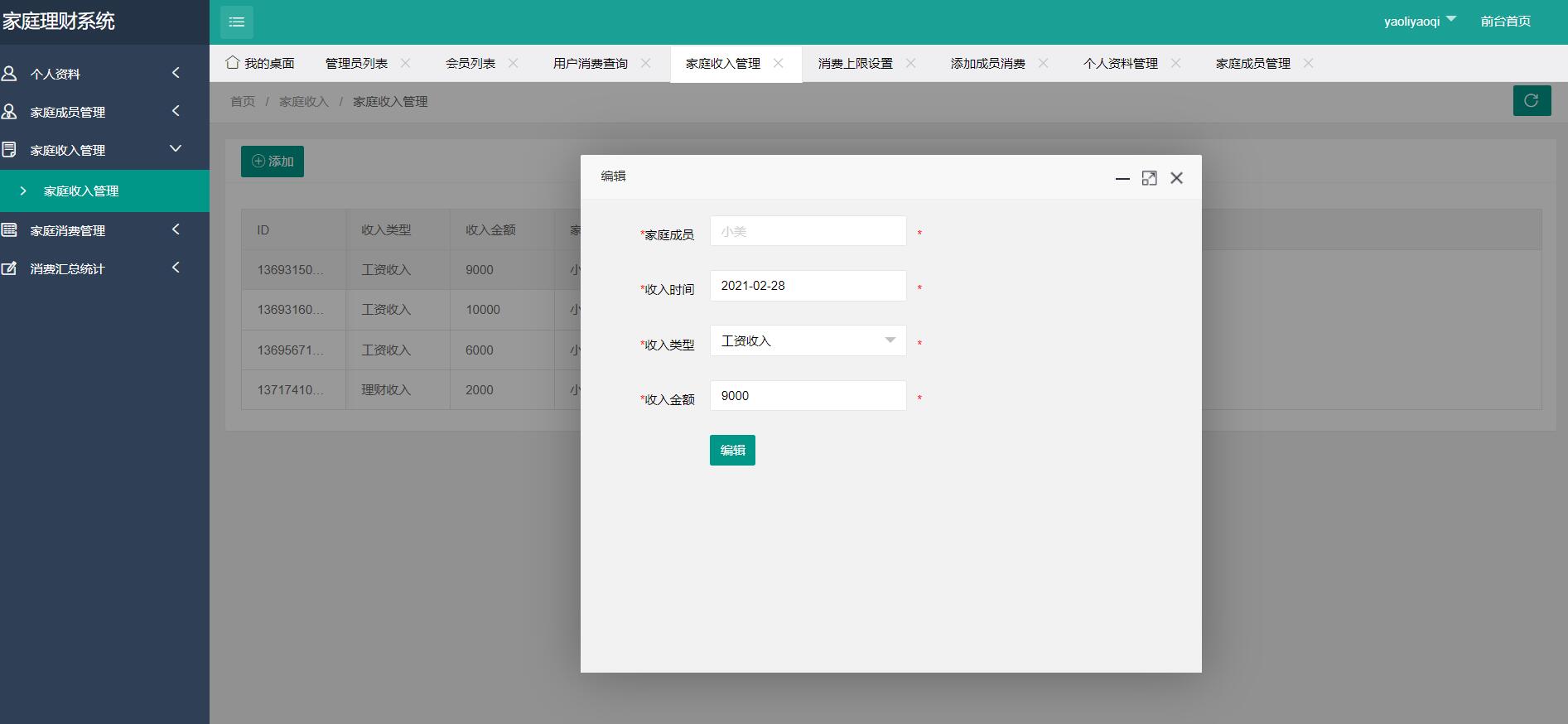This screenshot has height=724, width=1568.
Task: Toggle the sidebar with hamburger menu icon
Action: (x=236, y=22)
